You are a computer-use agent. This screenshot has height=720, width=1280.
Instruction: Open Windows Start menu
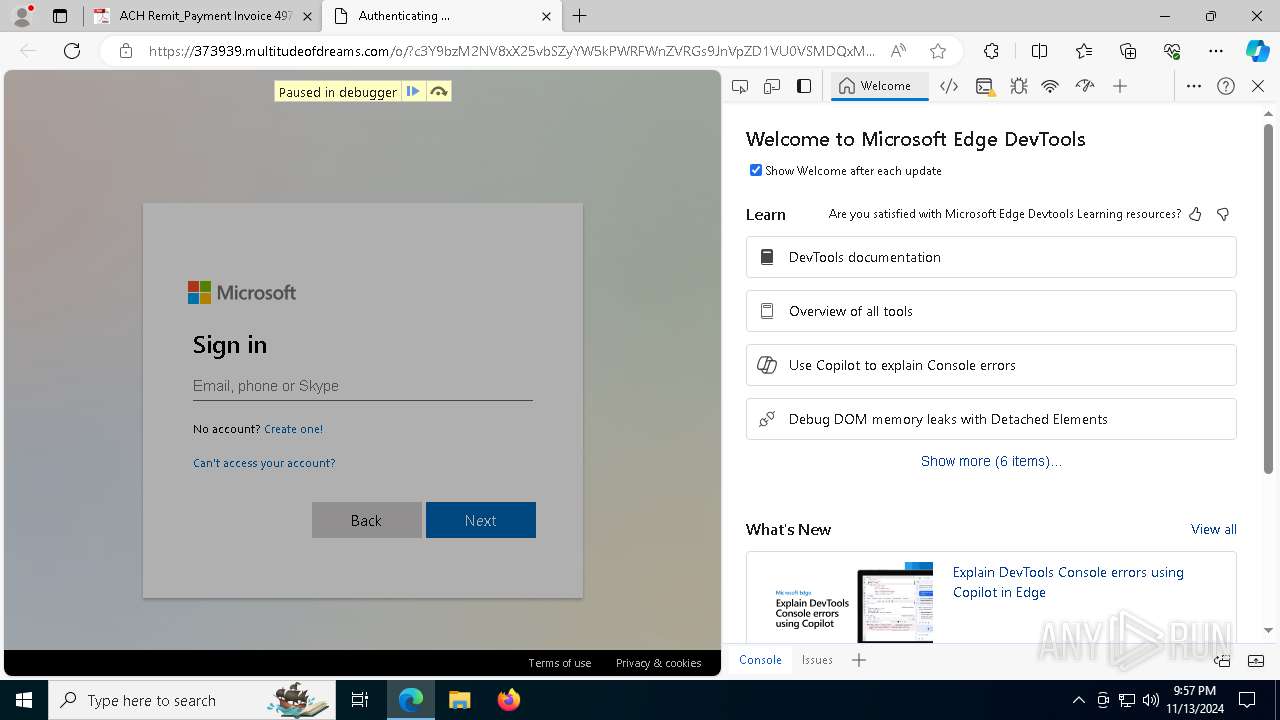[23, 700]
